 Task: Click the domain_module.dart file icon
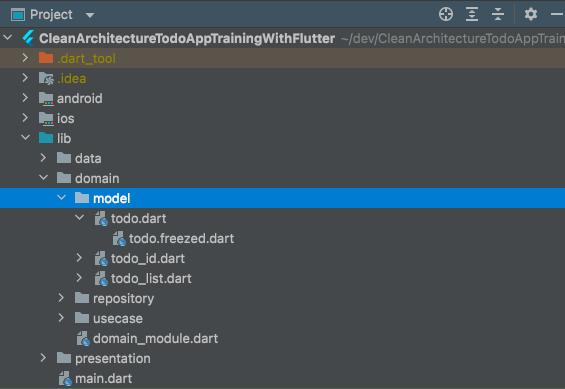click(x=83, y=339)
